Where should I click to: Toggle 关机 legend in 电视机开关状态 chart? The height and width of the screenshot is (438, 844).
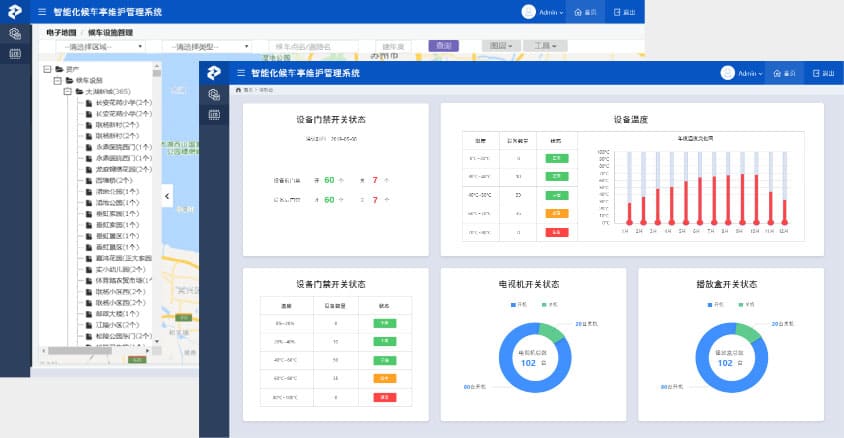[x=550, y=305]
